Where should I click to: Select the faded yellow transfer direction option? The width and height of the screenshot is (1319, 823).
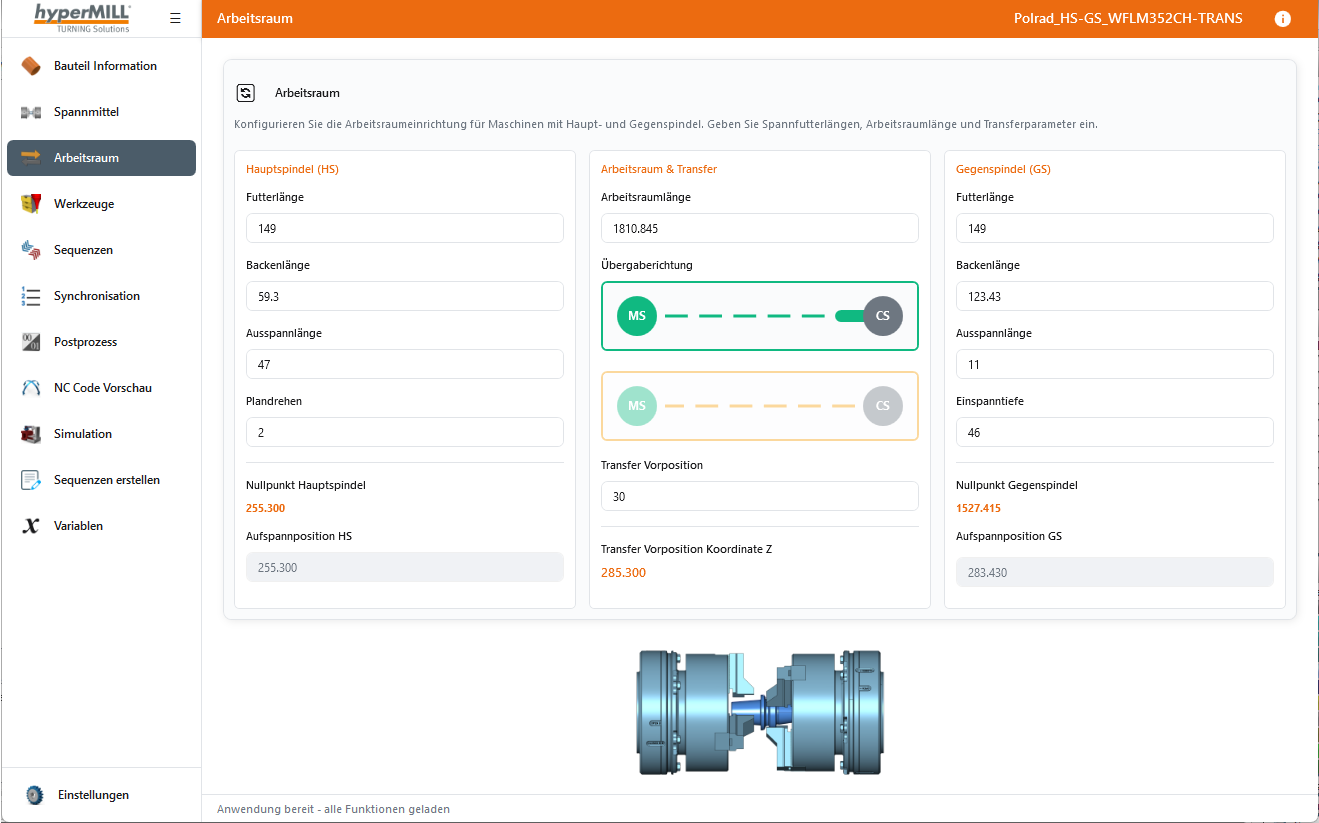tap(759, 406)
